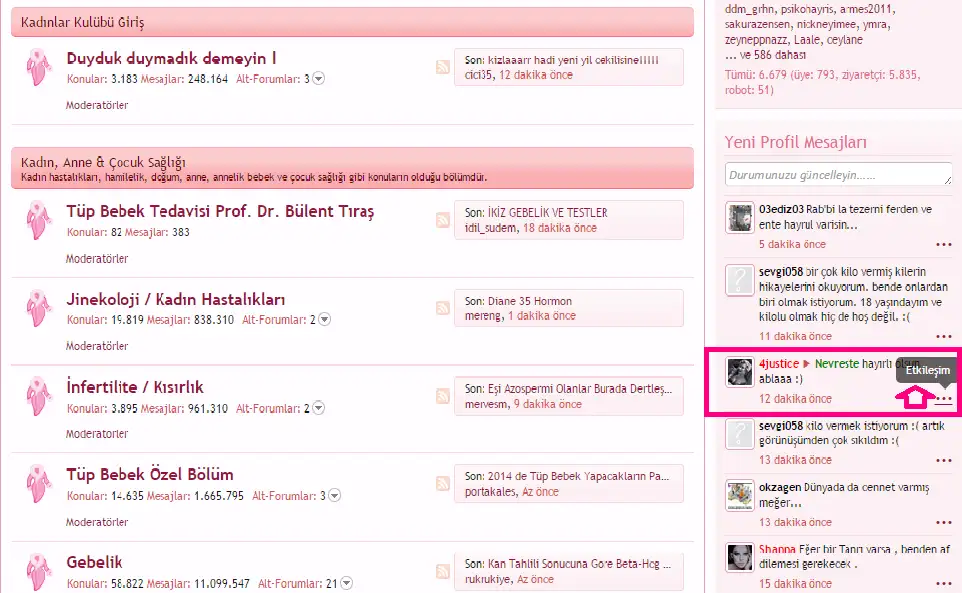Open RSS feed for Tüp Bebek Tedavisi forum

point(442,220)
